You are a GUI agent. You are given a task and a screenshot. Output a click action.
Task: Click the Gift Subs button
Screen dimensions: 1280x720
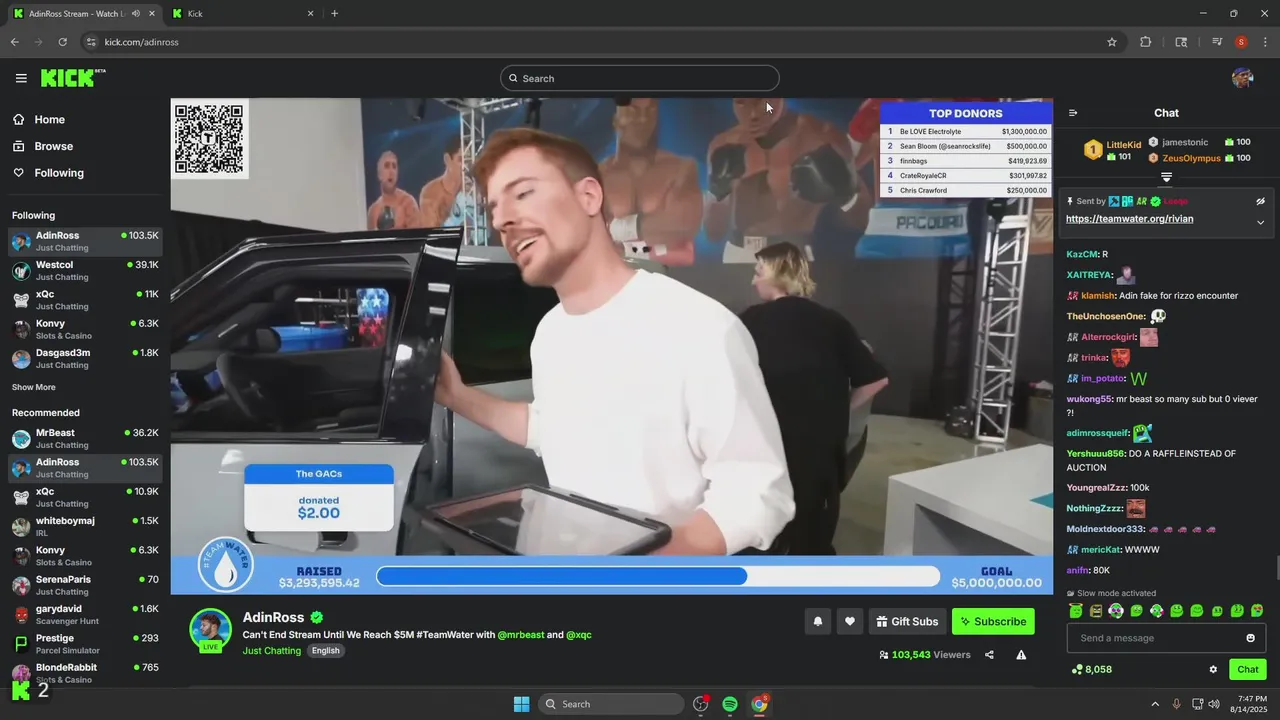[x=907, y=621]
